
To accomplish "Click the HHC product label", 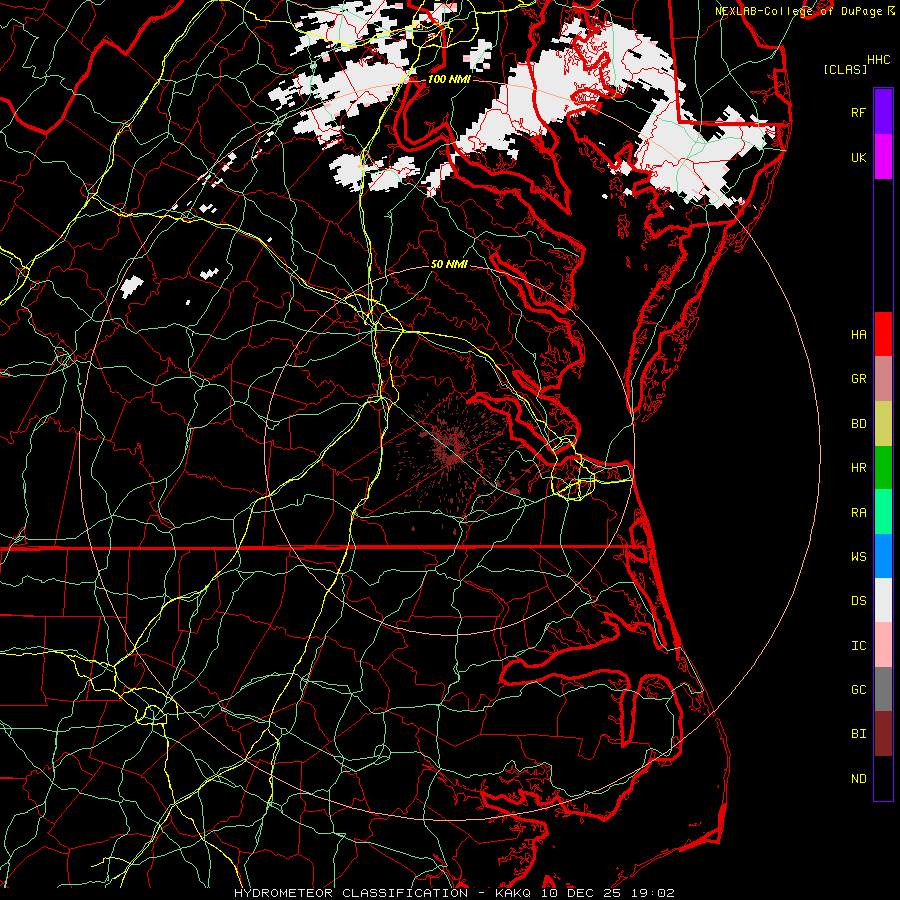I will [879, 60].
